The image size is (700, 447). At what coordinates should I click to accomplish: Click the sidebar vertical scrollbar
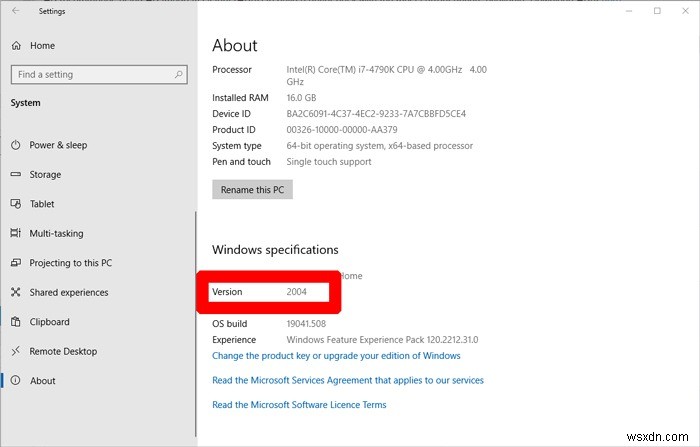coord(196,324)
